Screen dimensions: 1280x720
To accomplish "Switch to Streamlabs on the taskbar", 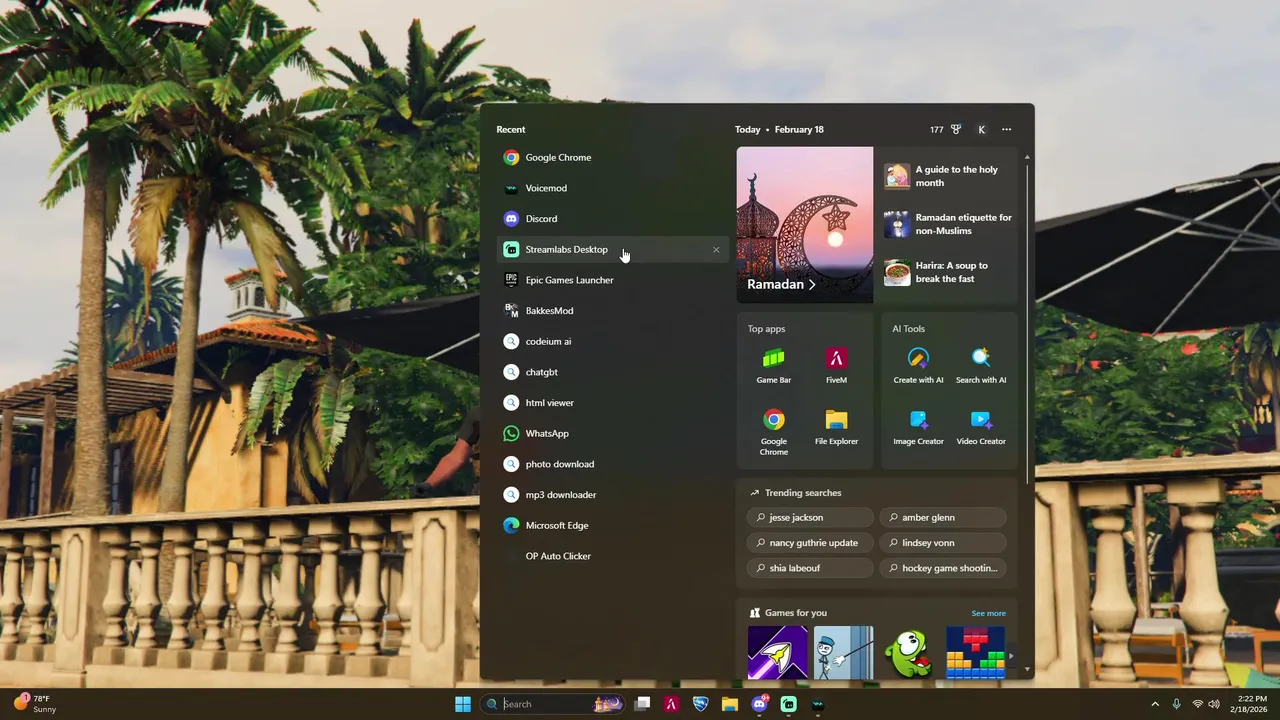I will (788, 704).
